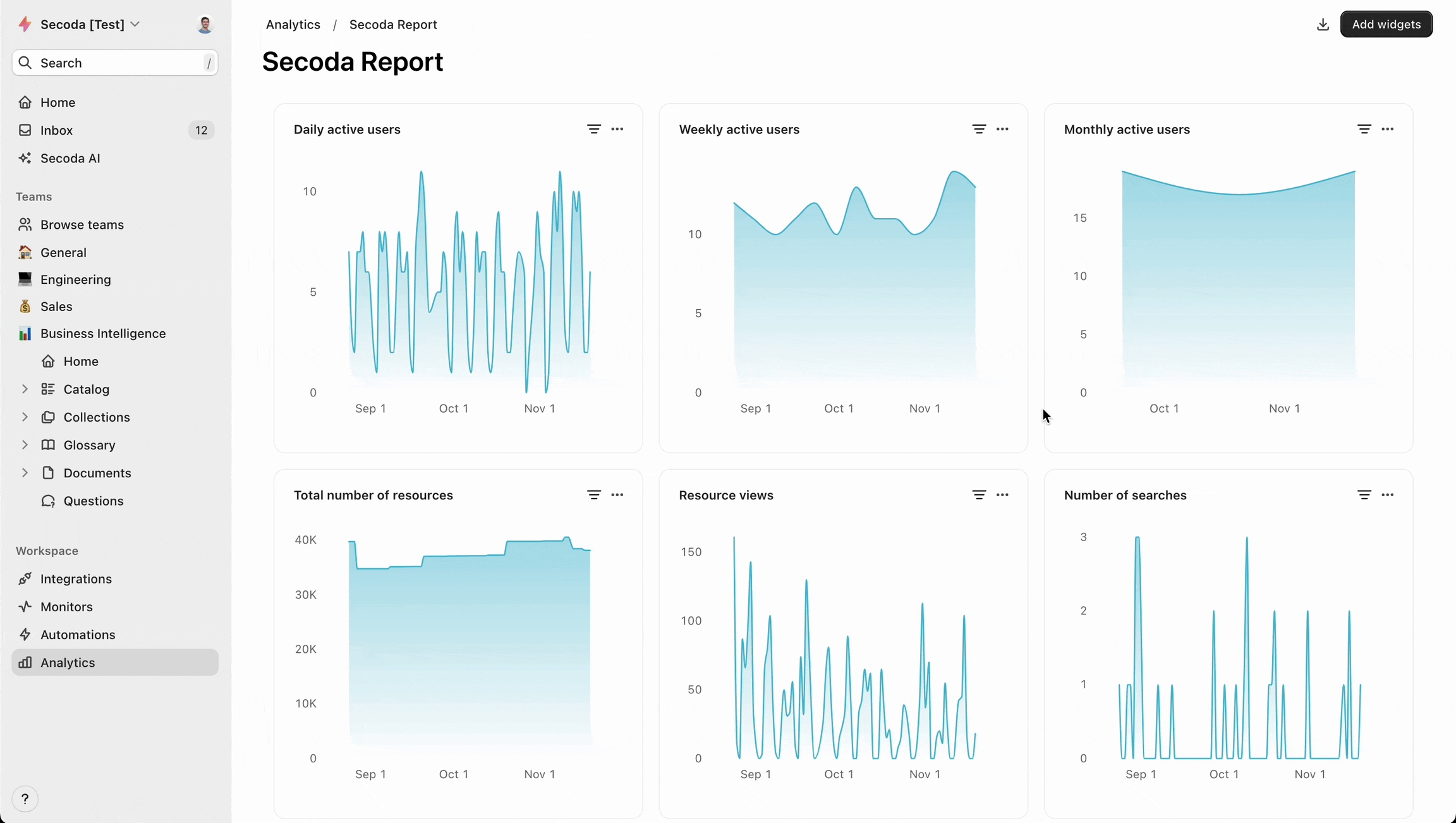Viewport: 1456px width, 823px height.
Task: Open the help question mark icon
Action: coord(25,799)
